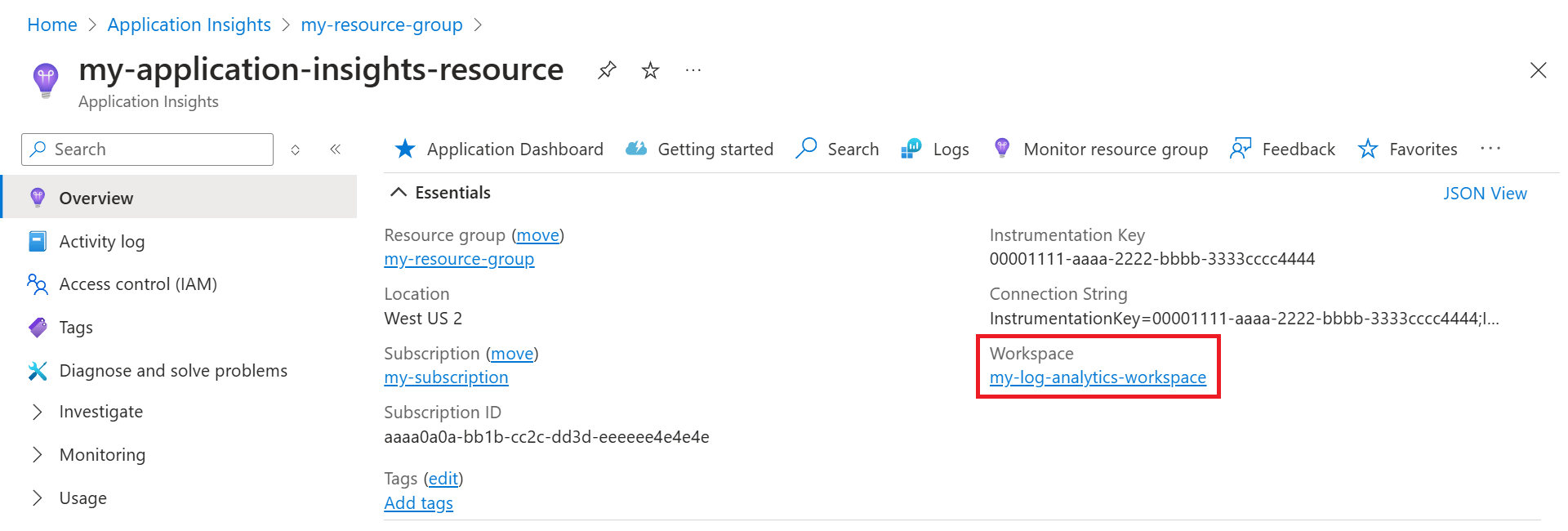The image size is (1568, 531).
Task: Click the sidebar Search input field
Action: [155, 149]
